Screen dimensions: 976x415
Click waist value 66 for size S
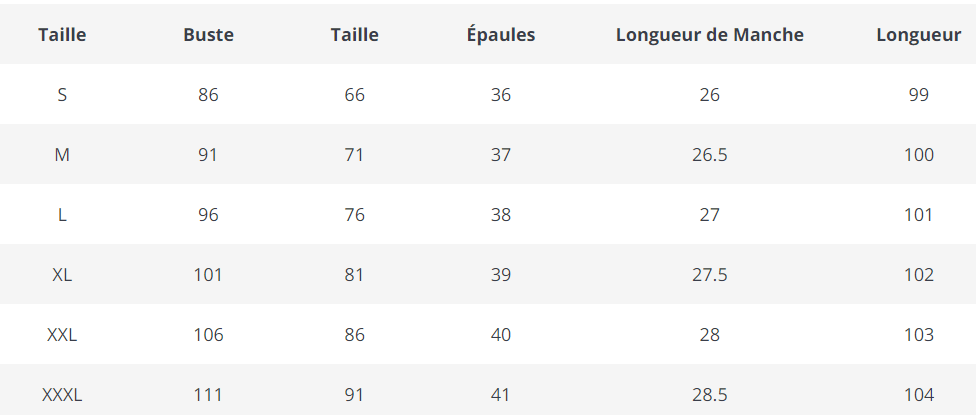tap(354, 95)
